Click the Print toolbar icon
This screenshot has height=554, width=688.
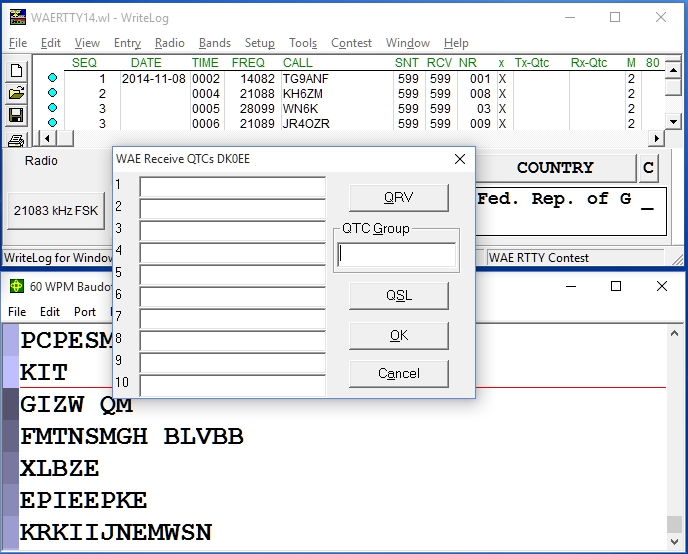point(16,140)
